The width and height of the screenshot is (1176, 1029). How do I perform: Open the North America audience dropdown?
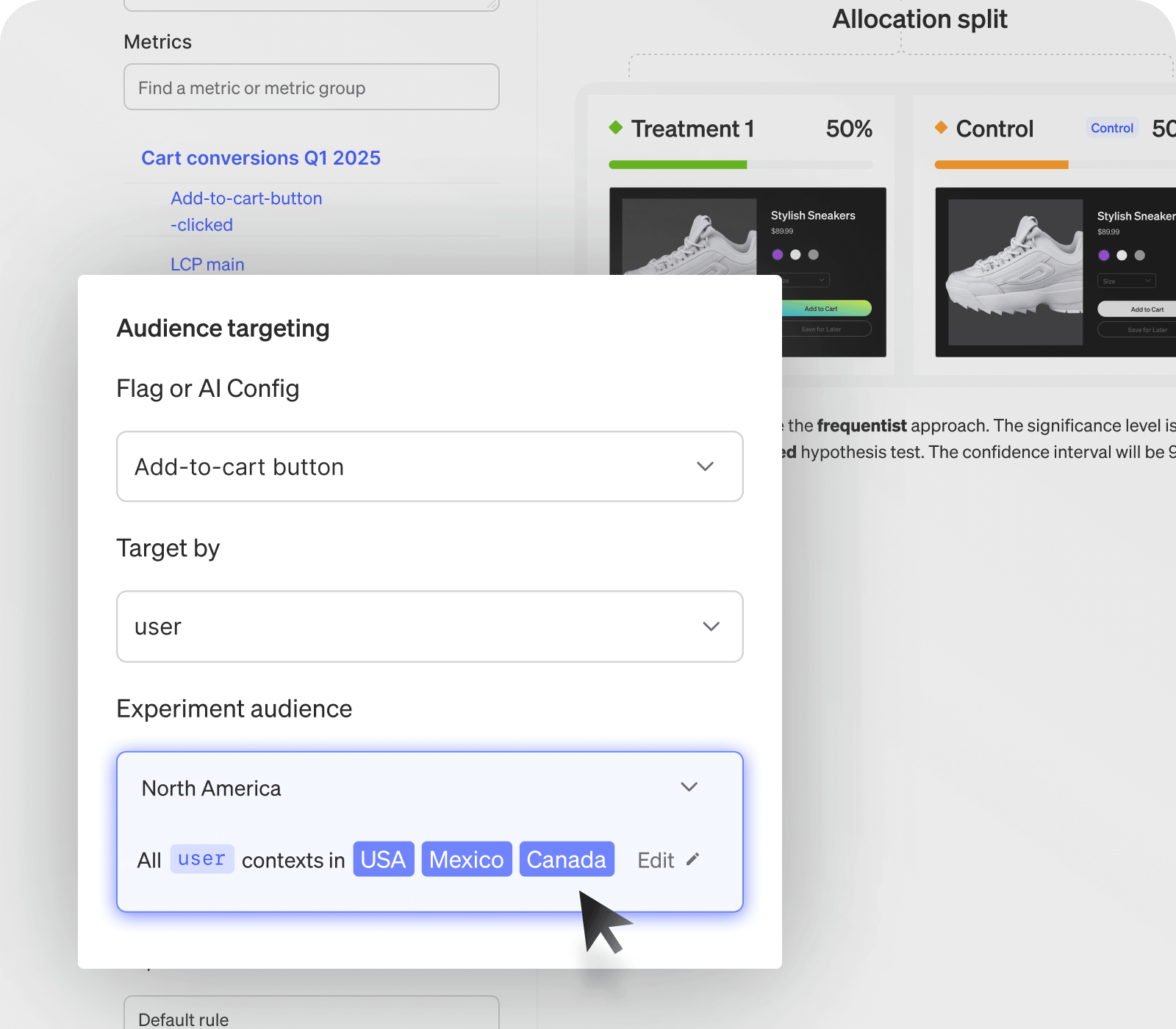430,788
